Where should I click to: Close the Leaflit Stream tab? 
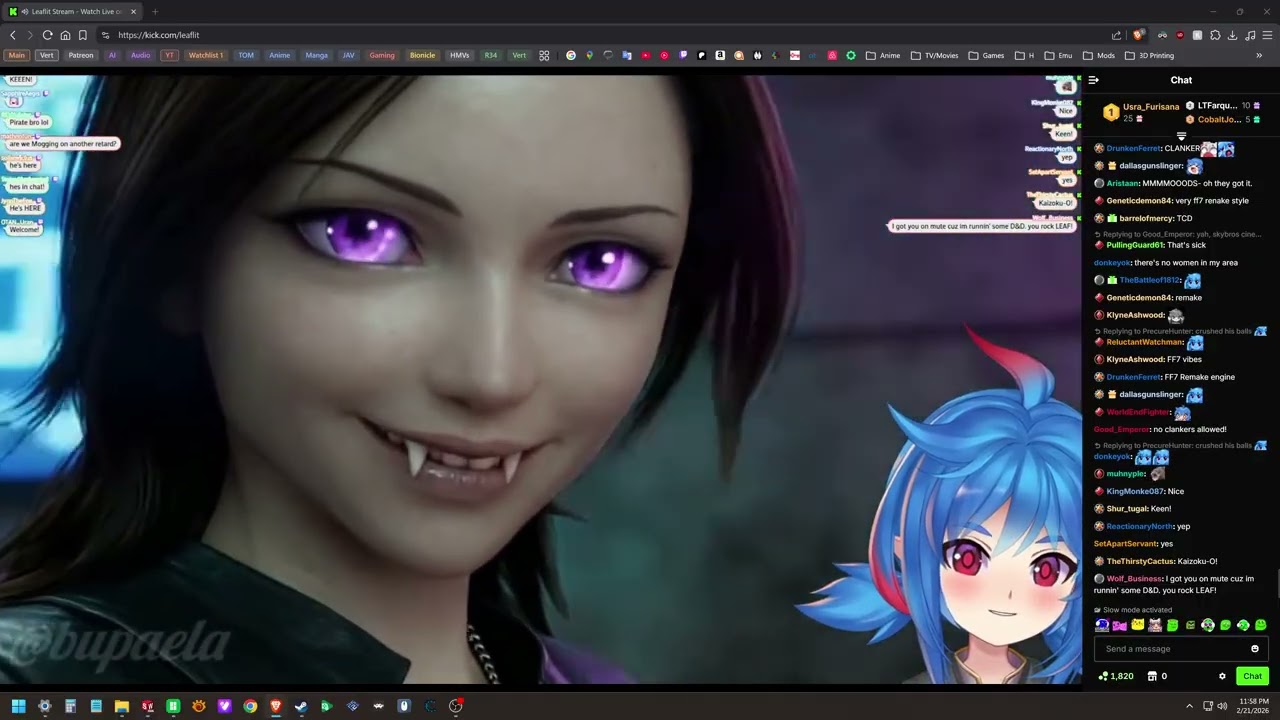[x=133, y=12]
